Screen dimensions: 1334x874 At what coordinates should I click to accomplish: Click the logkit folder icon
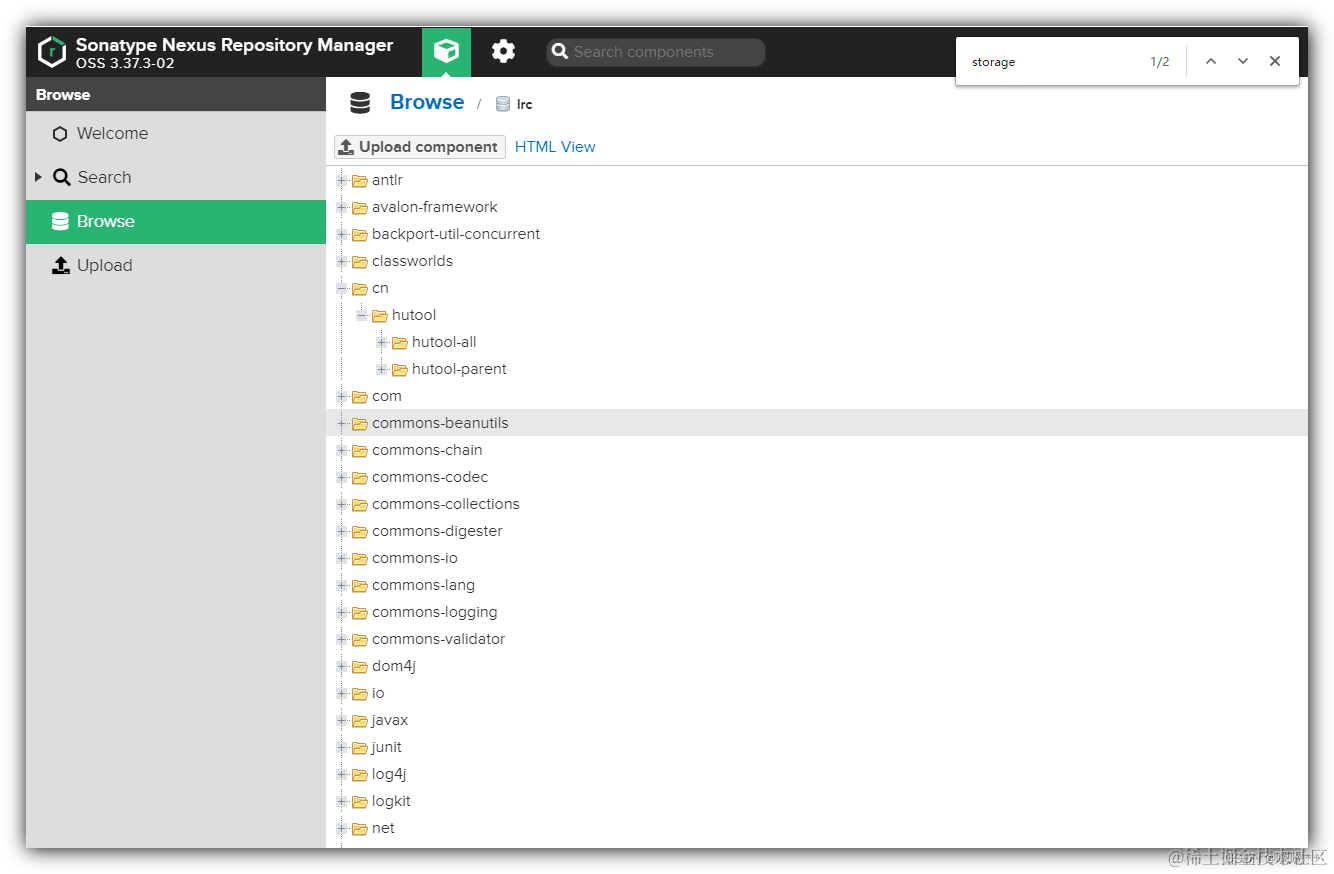pos(360,802)
